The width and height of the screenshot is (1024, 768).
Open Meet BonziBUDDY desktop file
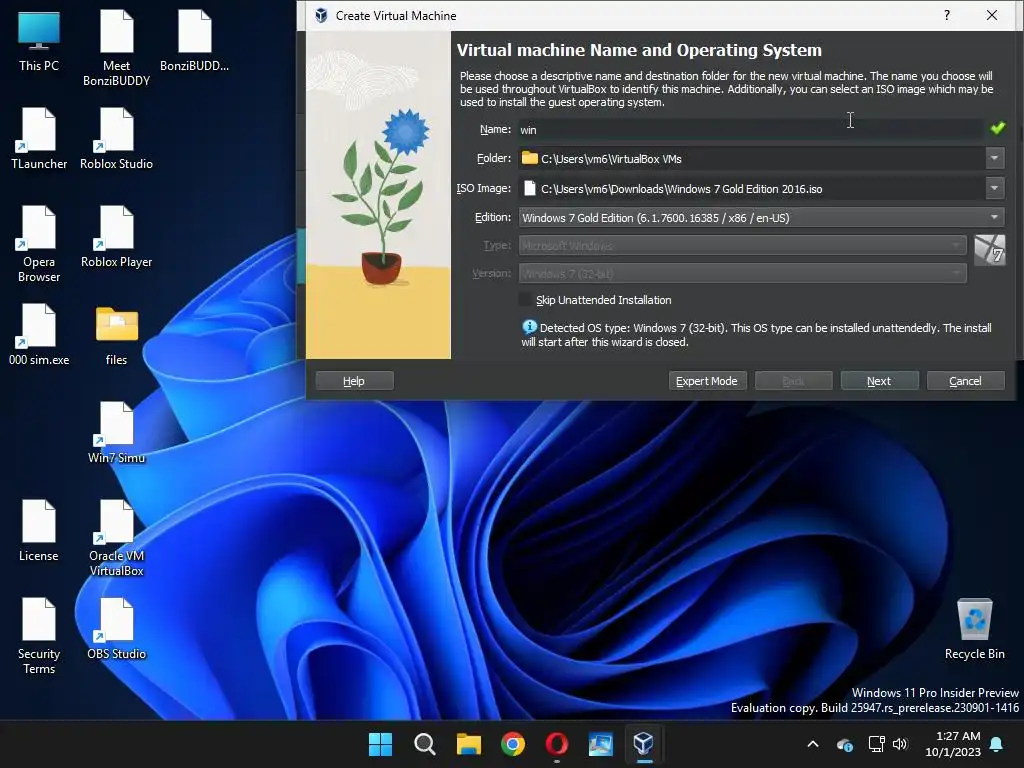116,48
